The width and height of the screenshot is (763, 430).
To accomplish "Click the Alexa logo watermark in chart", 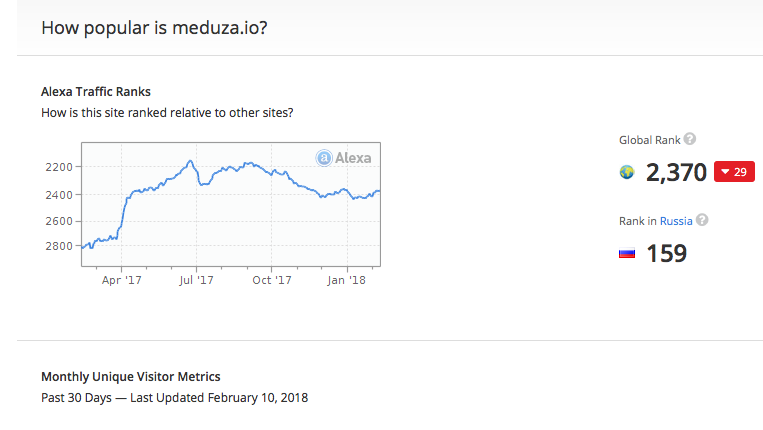I will [x=344, y=158].
